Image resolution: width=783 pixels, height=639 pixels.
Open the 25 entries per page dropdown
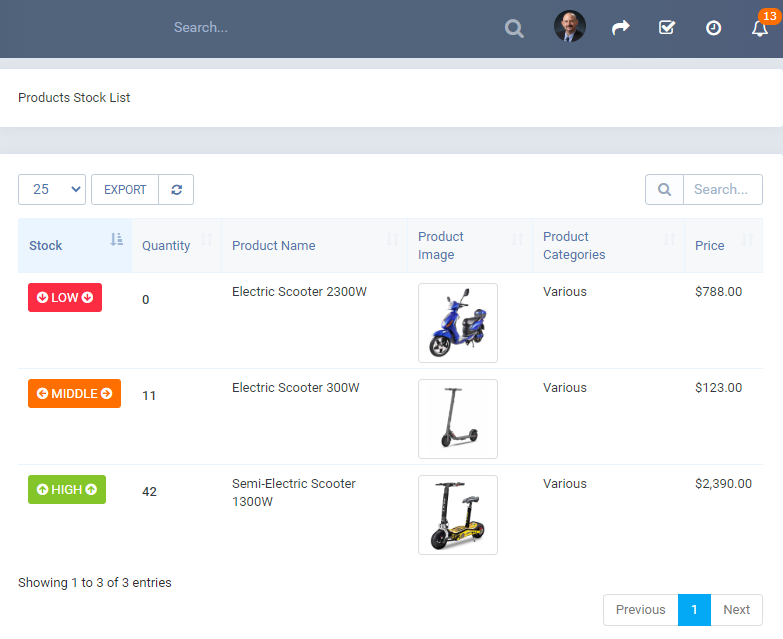[x=52, y=190]
